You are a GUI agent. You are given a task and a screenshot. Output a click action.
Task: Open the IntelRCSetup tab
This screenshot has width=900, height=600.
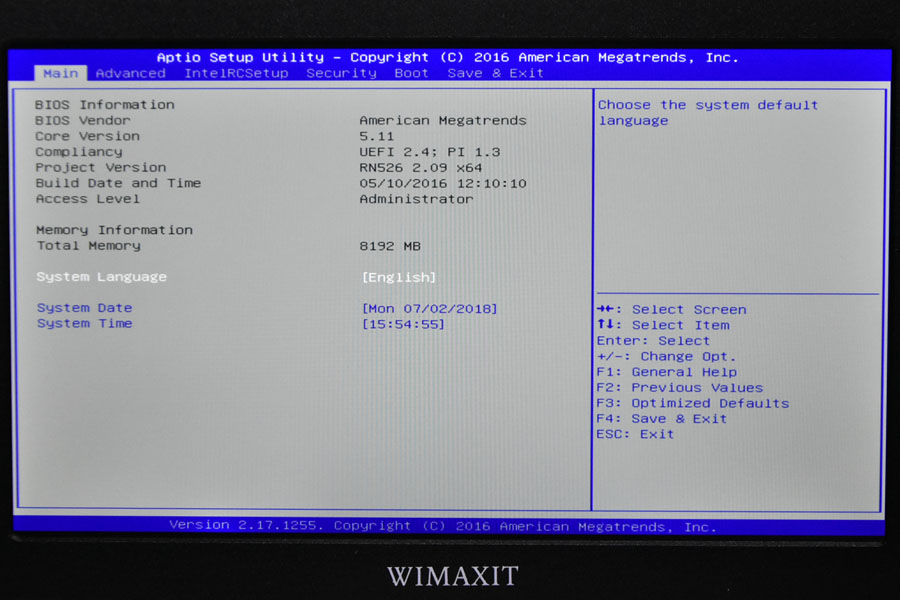click(236, 73)
